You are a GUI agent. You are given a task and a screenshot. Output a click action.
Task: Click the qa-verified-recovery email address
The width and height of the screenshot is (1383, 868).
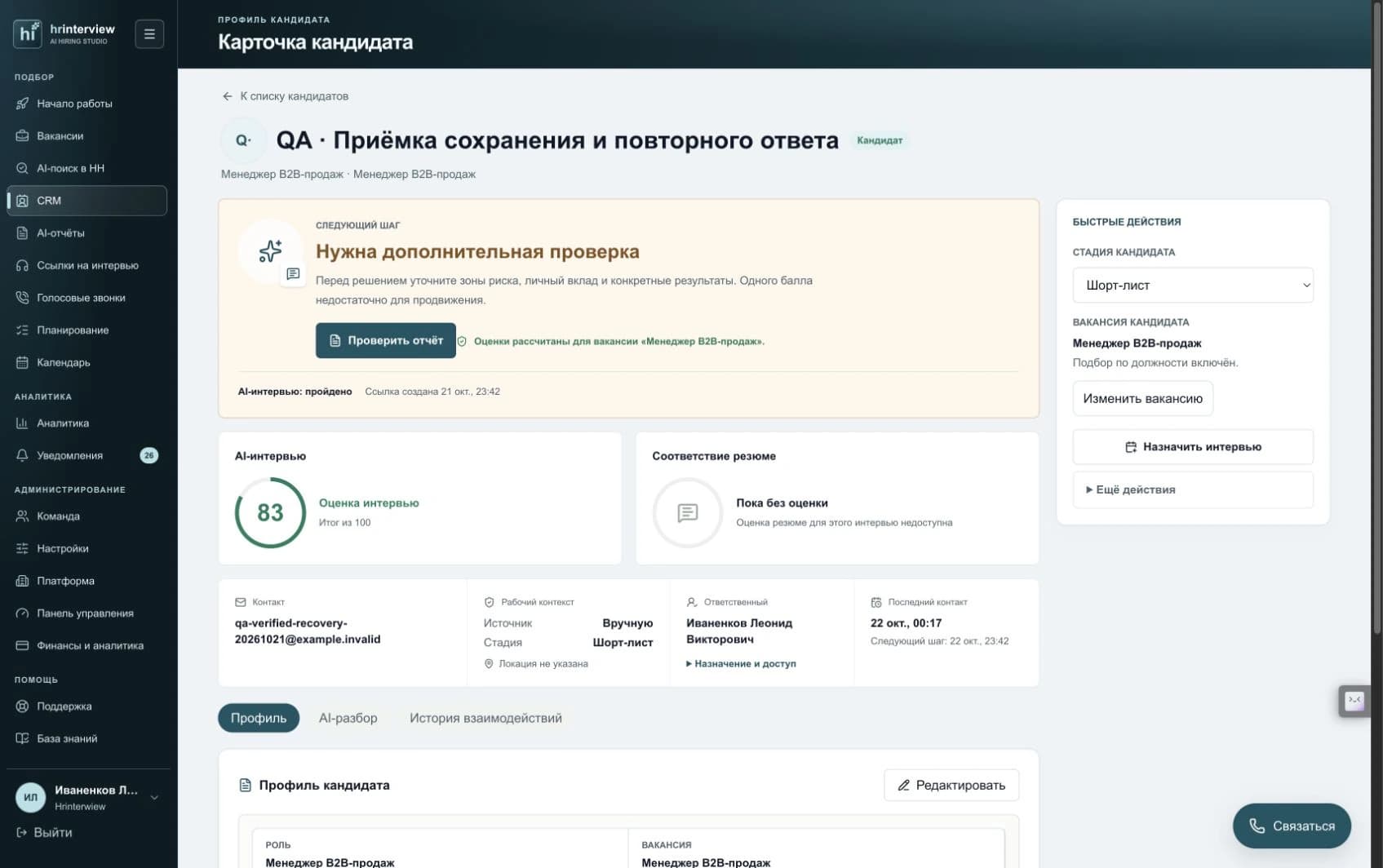pos(308,631)
